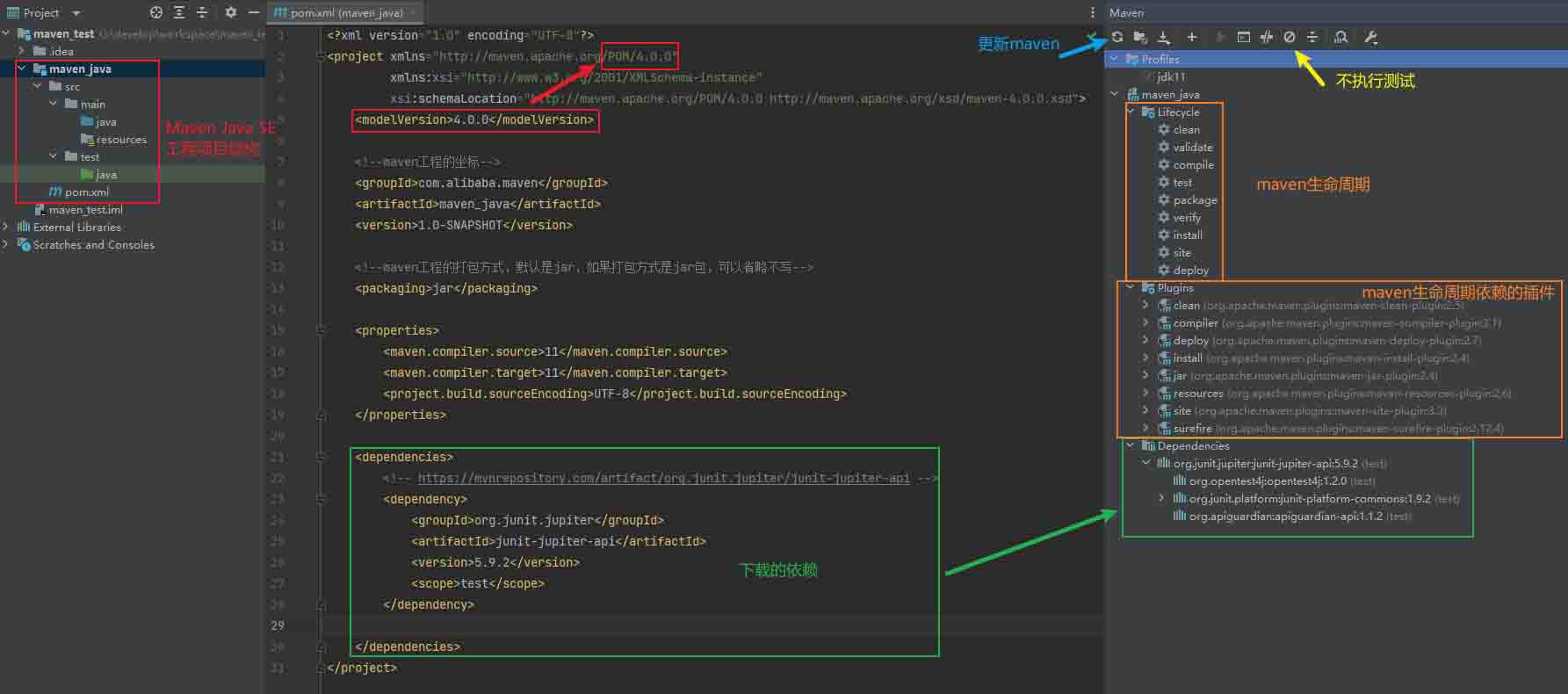Screen dimensions: 1568x694
Task: Click Download Sources and Documentation icon
Action: [x=1164, y=37]
